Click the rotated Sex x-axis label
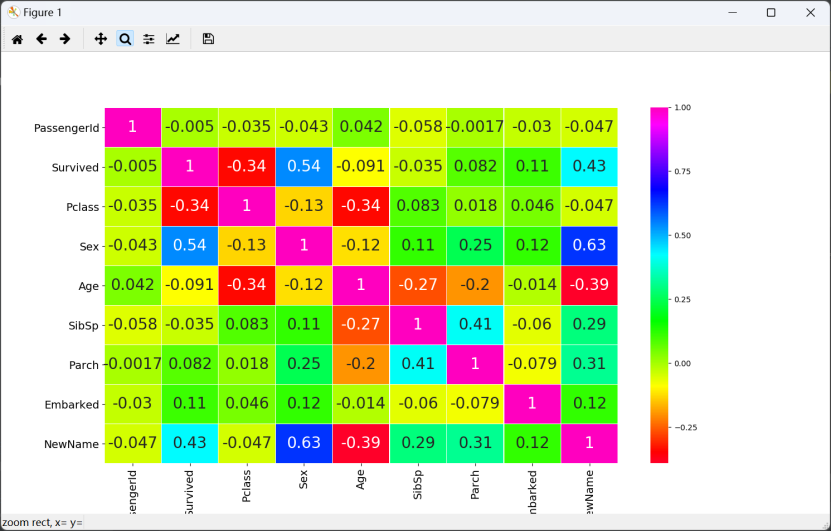Viewport: 831px width, 532px height. (x=303, y=480)
